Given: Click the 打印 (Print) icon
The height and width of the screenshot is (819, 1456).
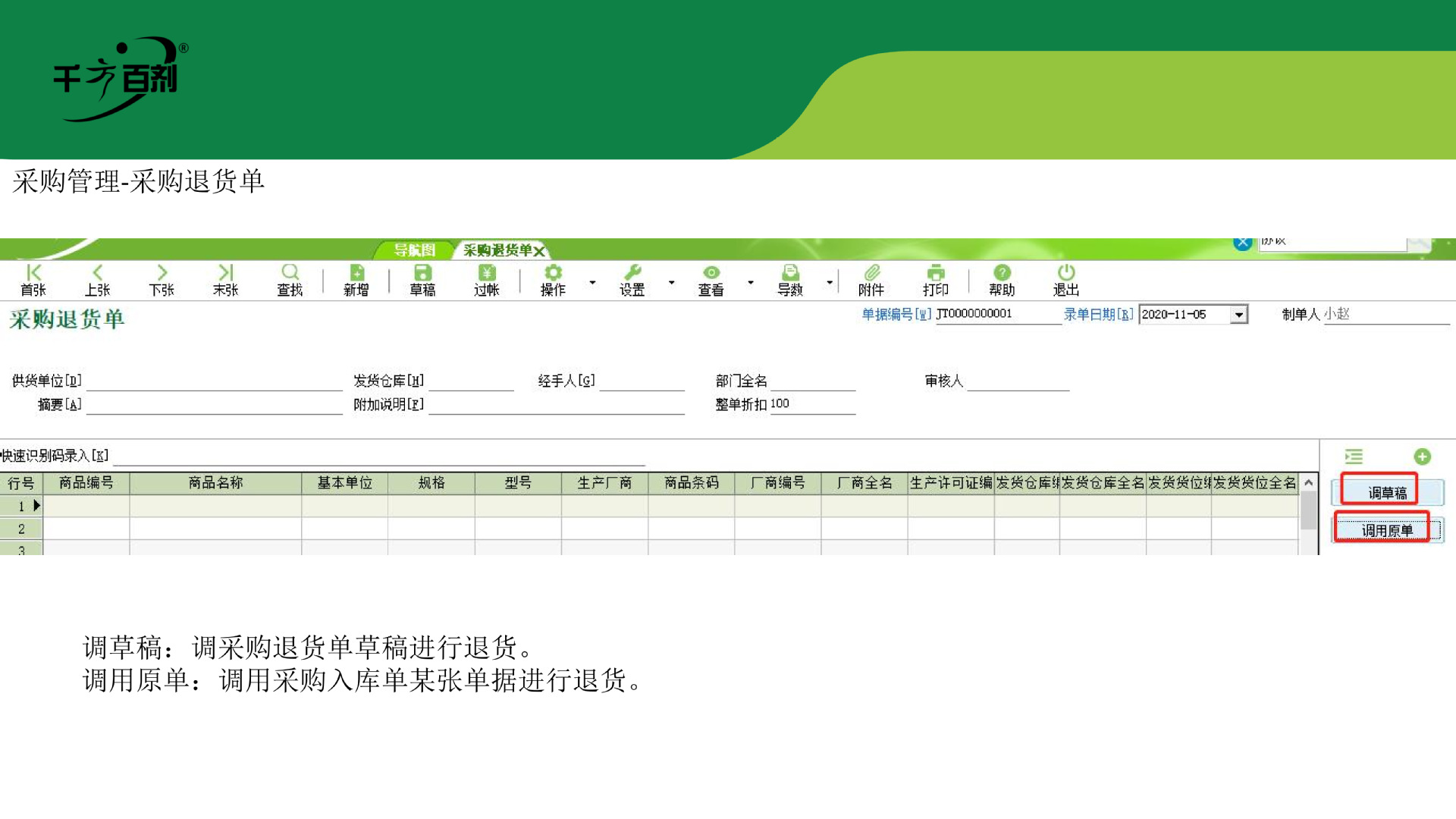Looking at the screenshot, I should [x=937, y=279].
